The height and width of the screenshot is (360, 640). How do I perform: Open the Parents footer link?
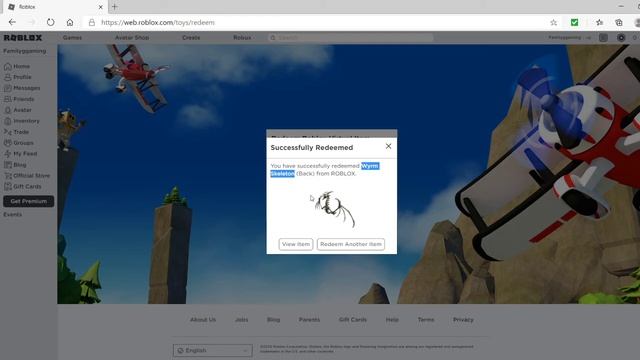click(x=309, y=320)
